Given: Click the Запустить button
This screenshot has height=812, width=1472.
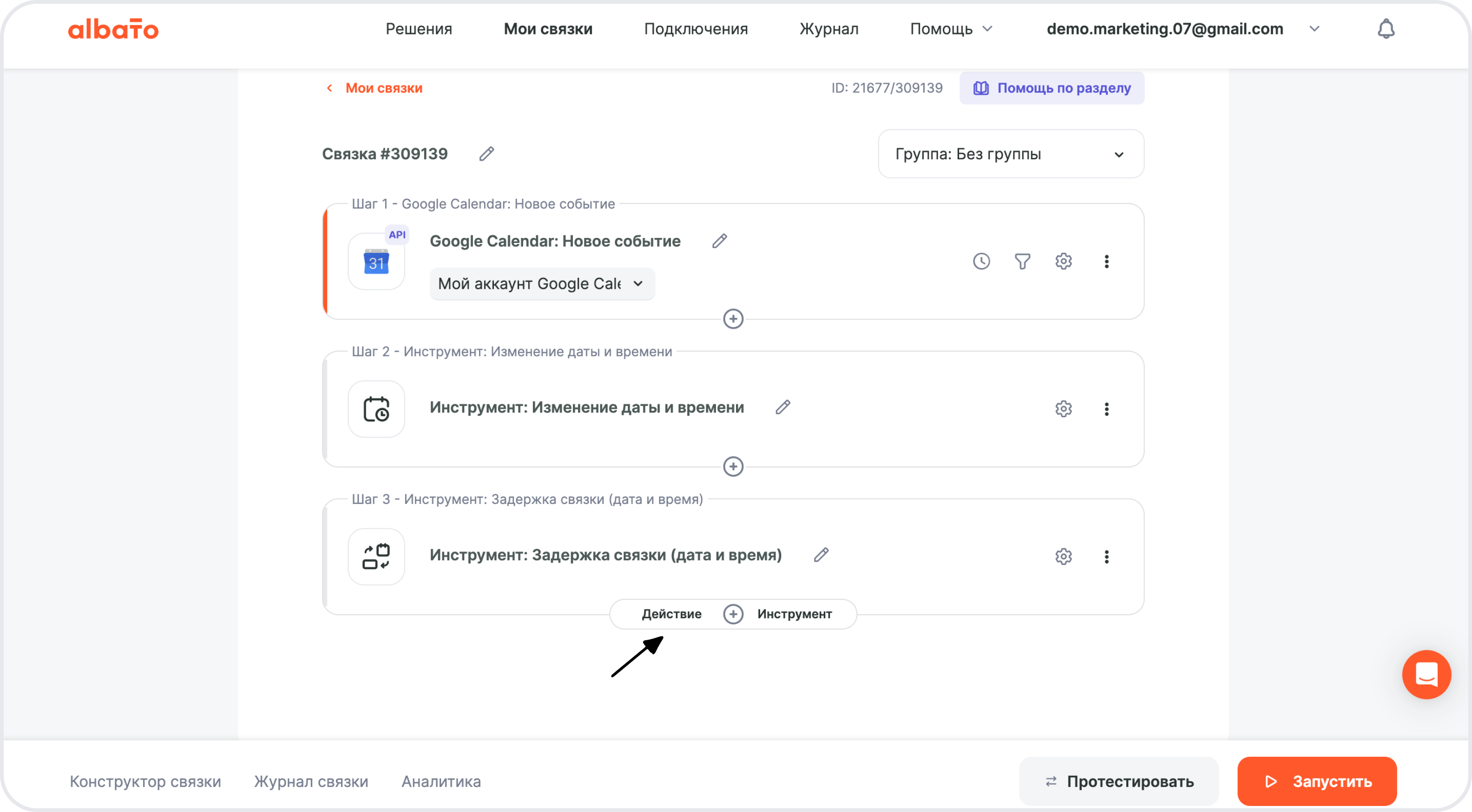Looking at the screenshot, I should [x=1316, y=781].
